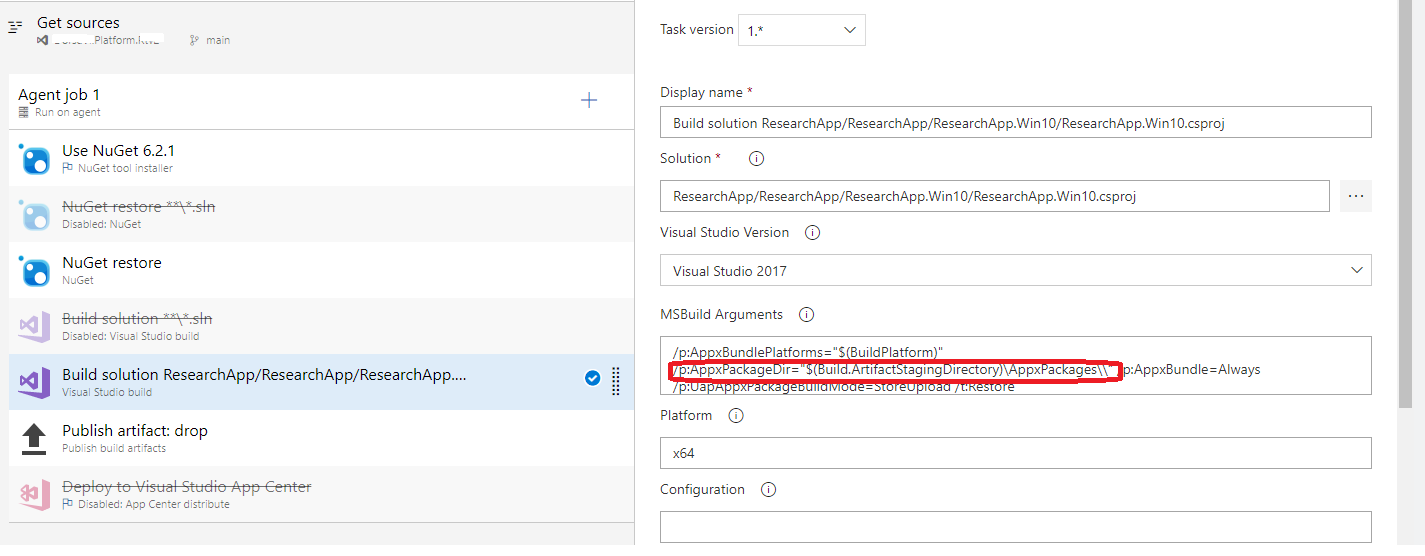Click the disabled Build solution **\*.sln icon
1425x556 pixels.
35,327
